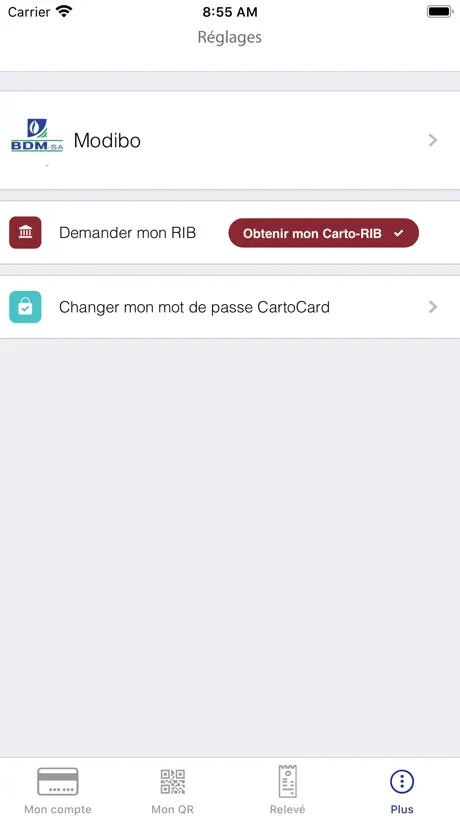460x818 pixels.
Task: Tap the battery indicator icon
Action: click(x=439, y=11)
